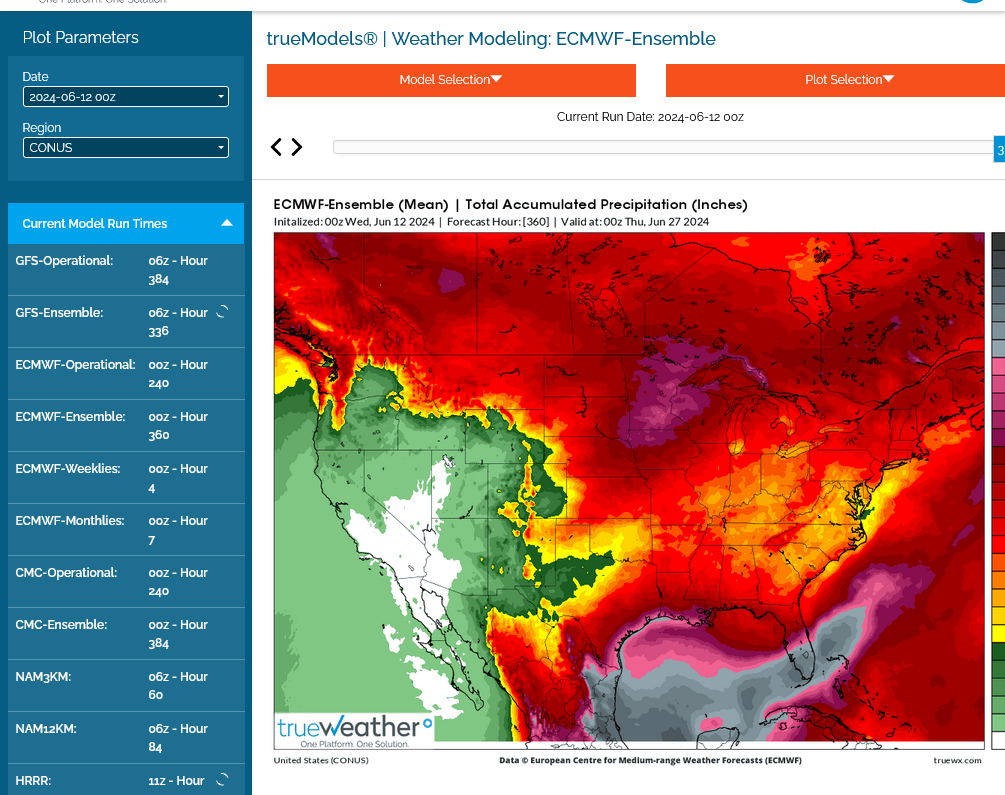Click the Current Run Date text

point(650,117)
